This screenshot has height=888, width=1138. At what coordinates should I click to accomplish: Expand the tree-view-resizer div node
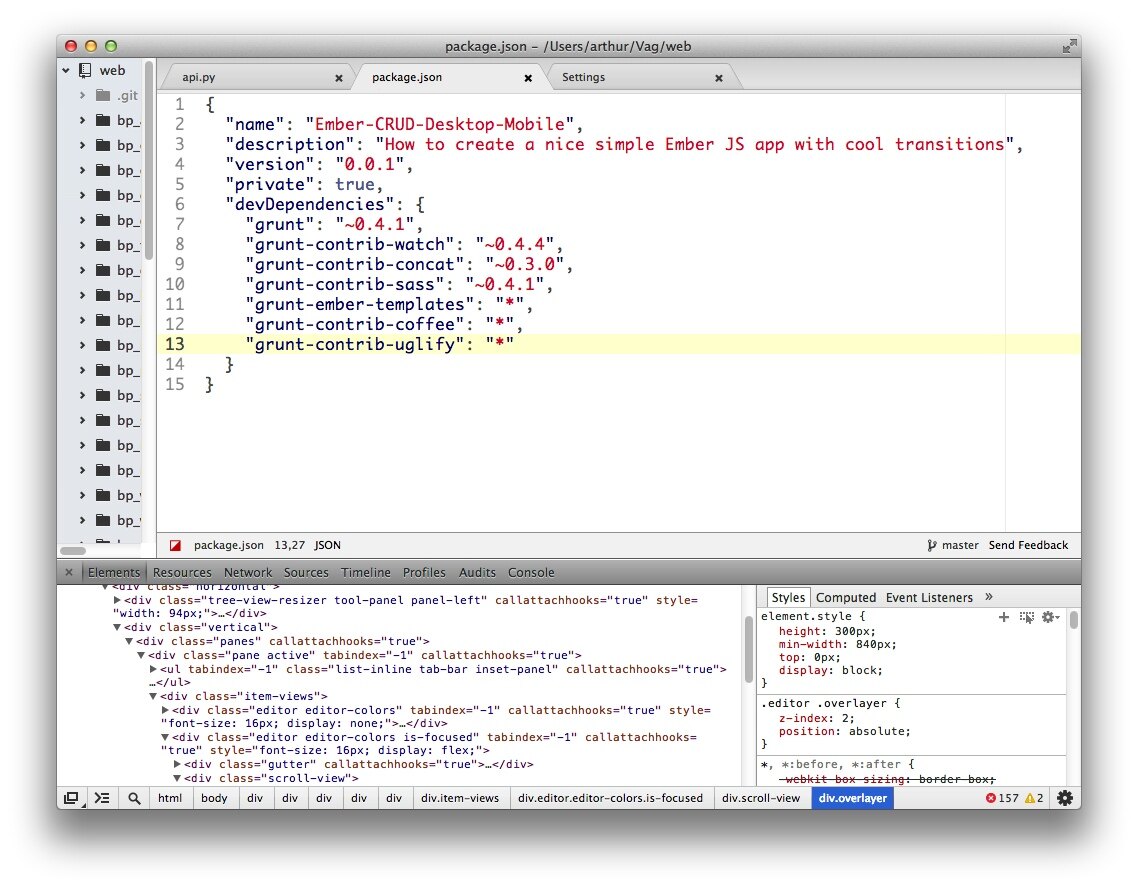pyautogui.click(x=117, y=600)
